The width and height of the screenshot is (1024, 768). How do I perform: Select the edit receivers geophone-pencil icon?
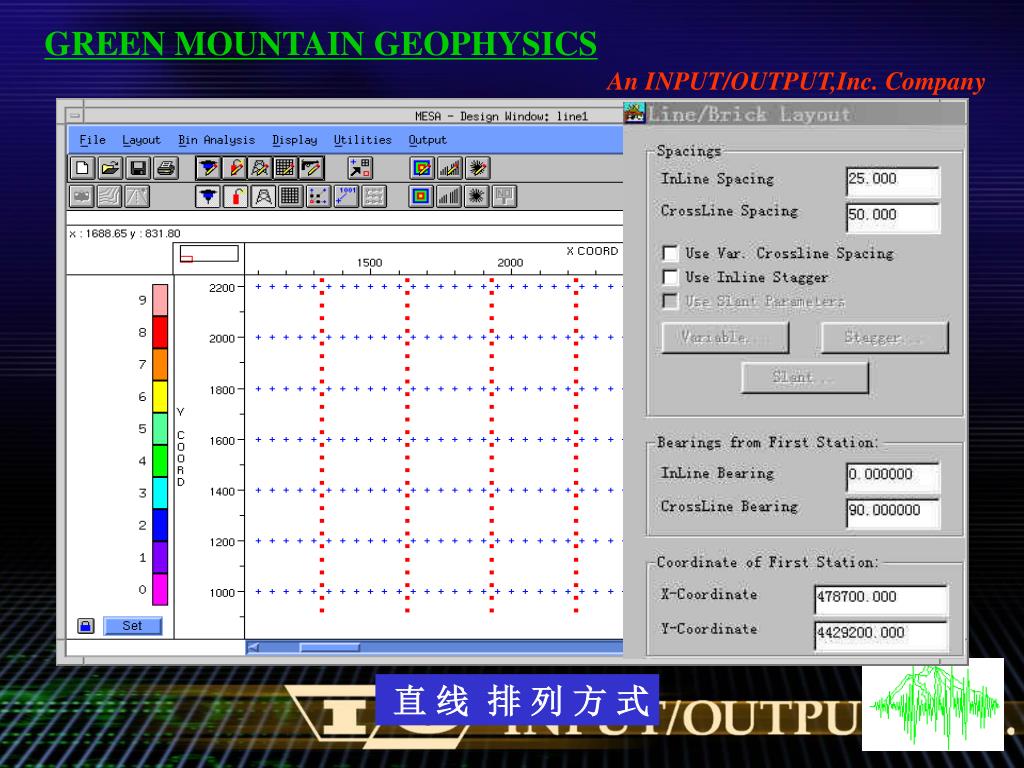tap(208, 168)
